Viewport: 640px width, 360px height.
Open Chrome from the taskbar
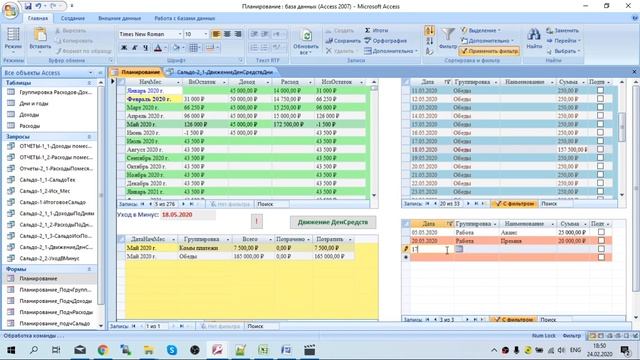(103, 350)
